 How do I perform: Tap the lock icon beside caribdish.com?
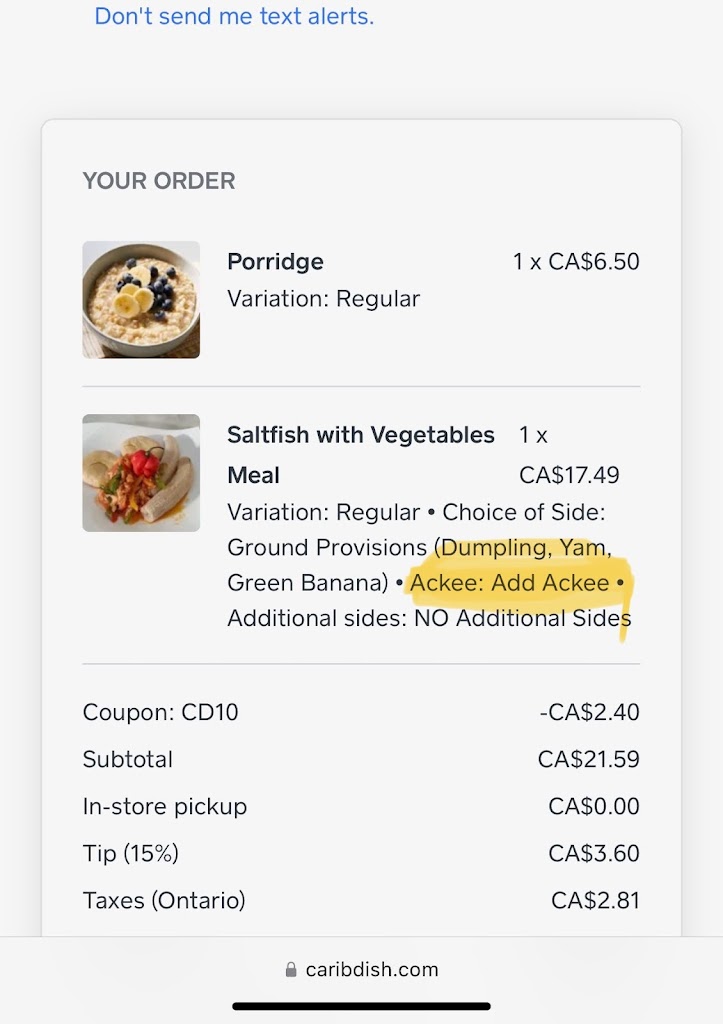[291, 969]
